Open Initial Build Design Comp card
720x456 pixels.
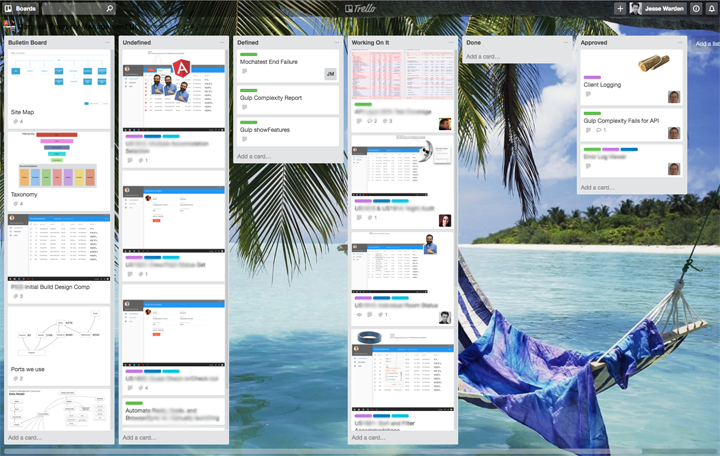pyautogui.click(x=59, y=259)
